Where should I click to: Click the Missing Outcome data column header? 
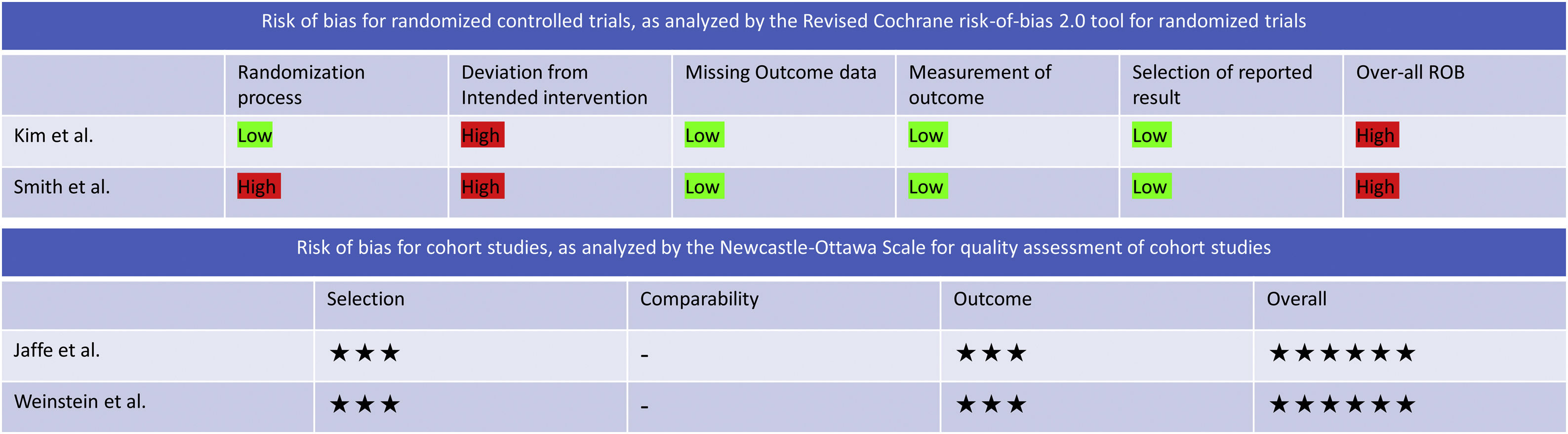(780, 73)
